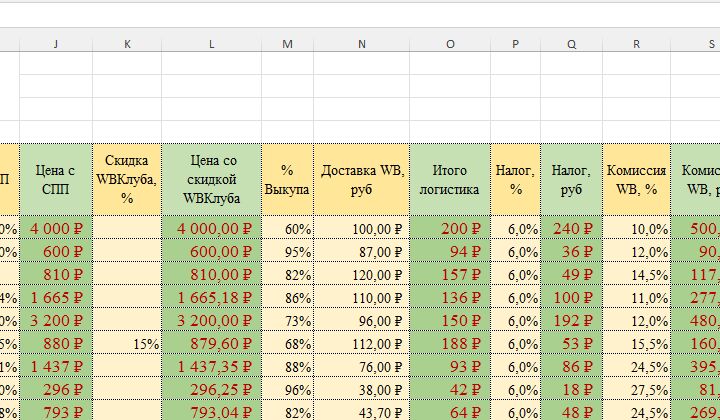The width and height of the screenshot is (720, 420).
Task: Select column L header
Action: tap(212, 44)
